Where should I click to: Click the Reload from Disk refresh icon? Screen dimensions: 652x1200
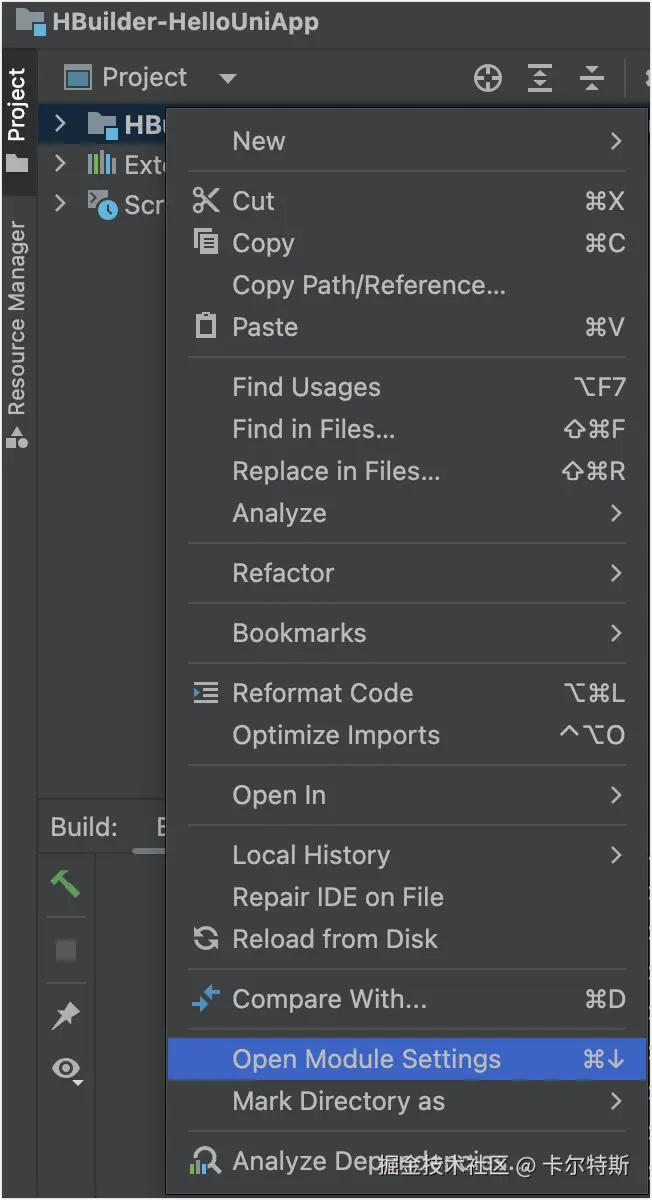tap(206, 939)
